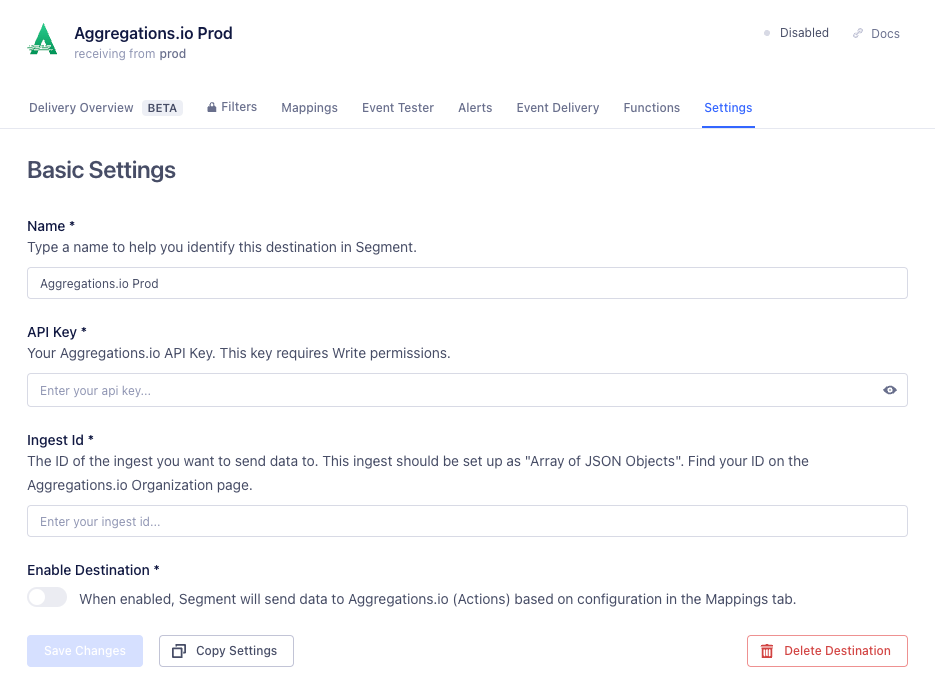Reveal API key with the eye icon
Viewport: 935px width, 689px height.
(x=889, y=390)
